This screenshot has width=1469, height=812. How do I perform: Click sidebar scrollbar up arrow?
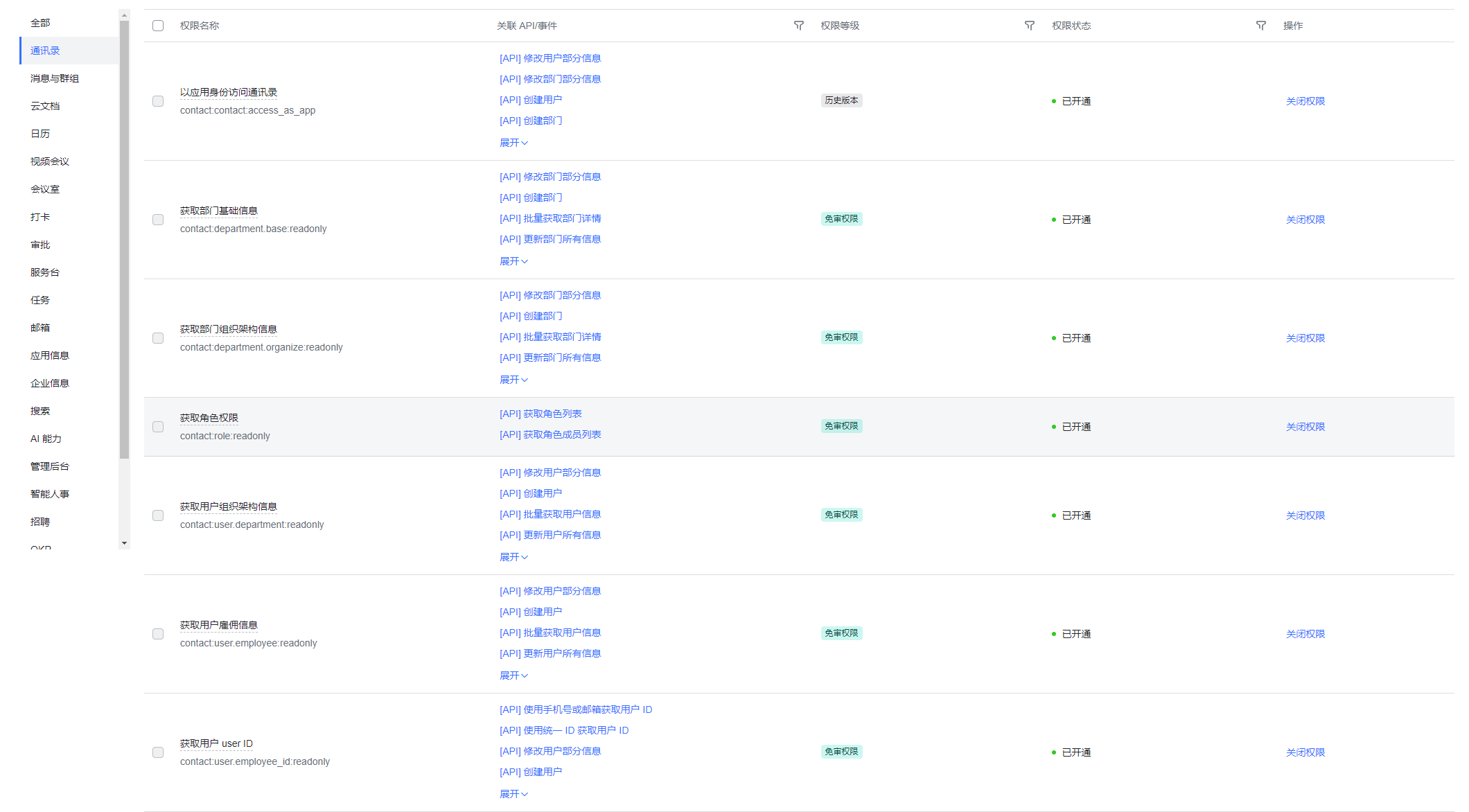pyautogui.click(x=125, y=15)
